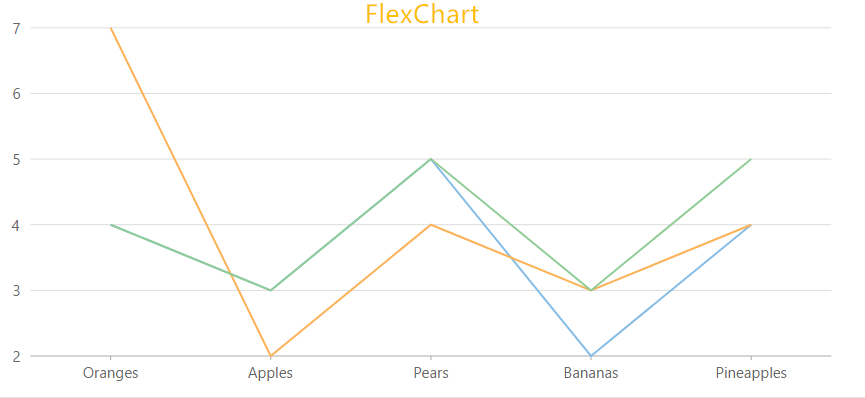Click the y-axis label 7

pyautogui.click(x=16, y=28)
